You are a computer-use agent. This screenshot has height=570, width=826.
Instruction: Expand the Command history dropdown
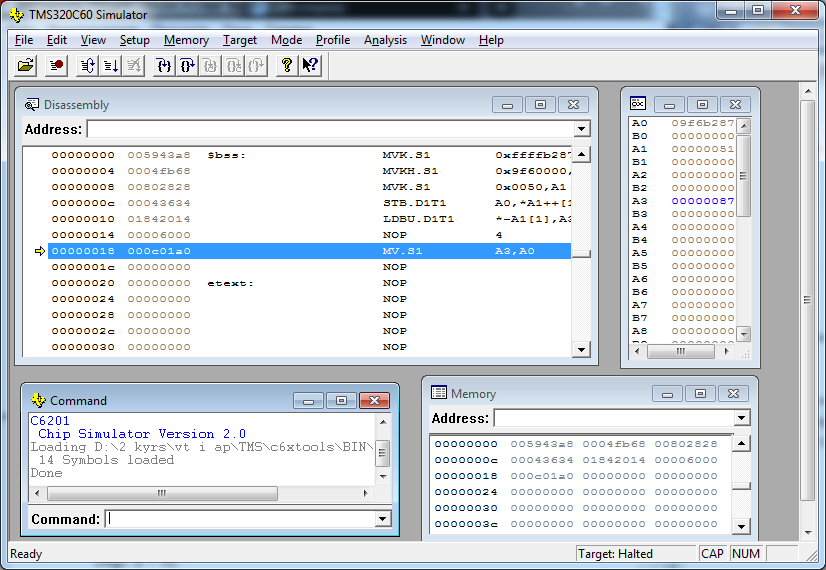382,519
